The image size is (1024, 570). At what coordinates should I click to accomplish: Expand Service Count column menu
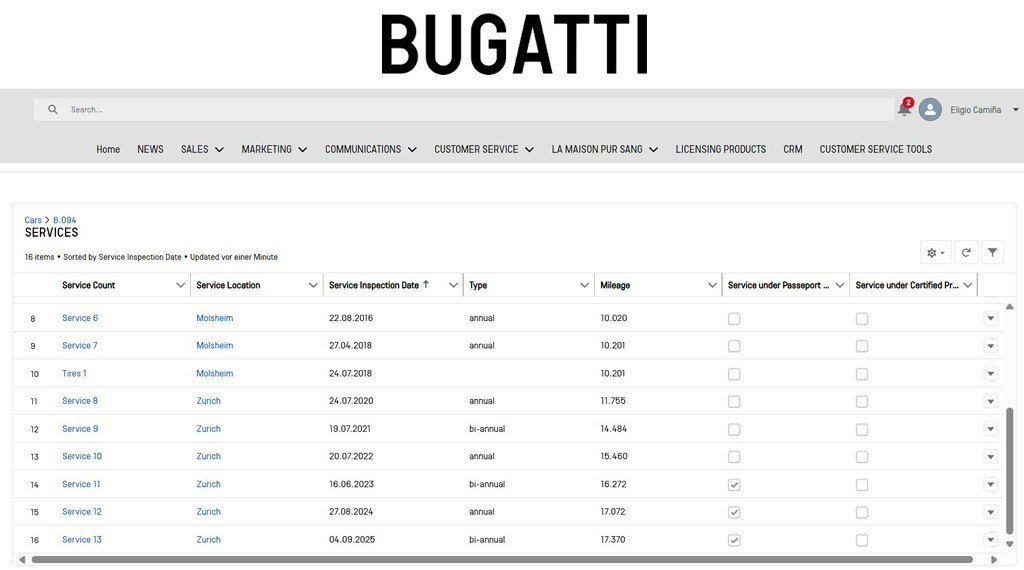tap(180, 285)
